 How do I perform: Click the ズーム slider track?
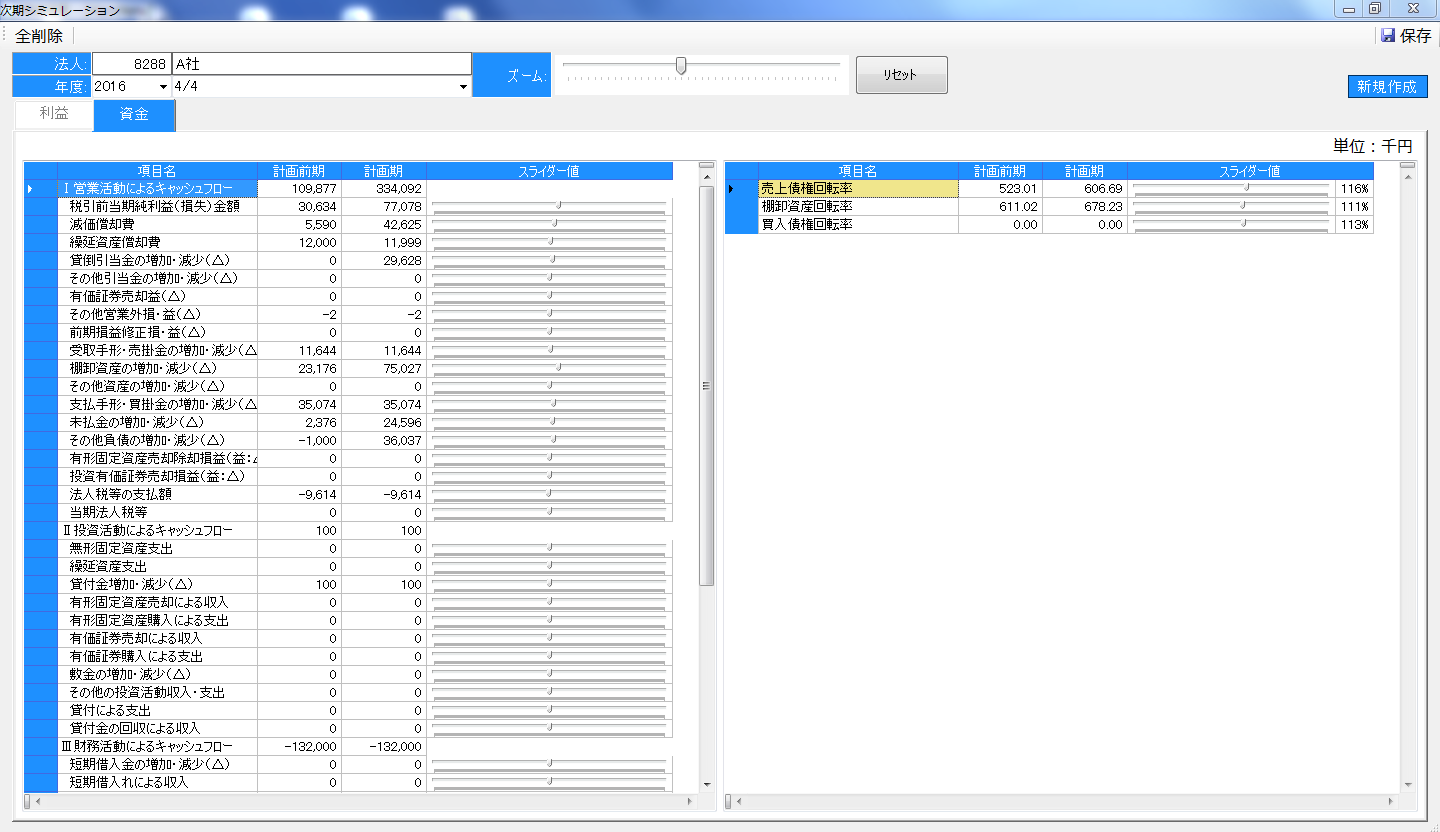tap(700, 66)
